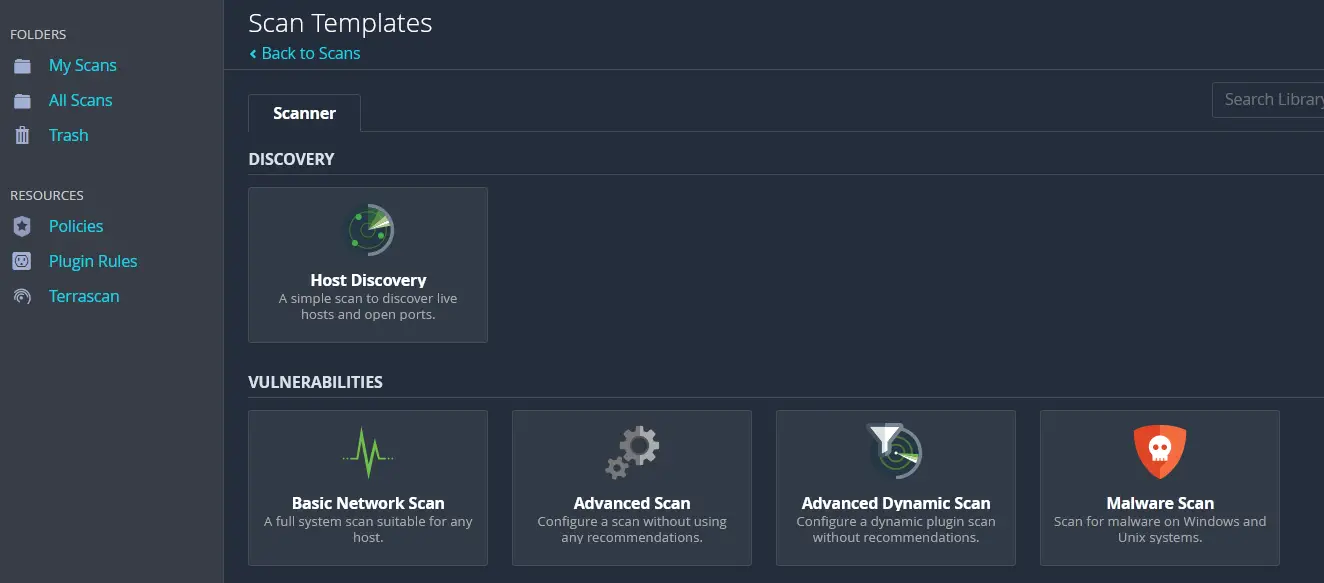This screenshot has width=1324, height=583.
Task: Click Back to Scans link
Action: click(305, 53)
